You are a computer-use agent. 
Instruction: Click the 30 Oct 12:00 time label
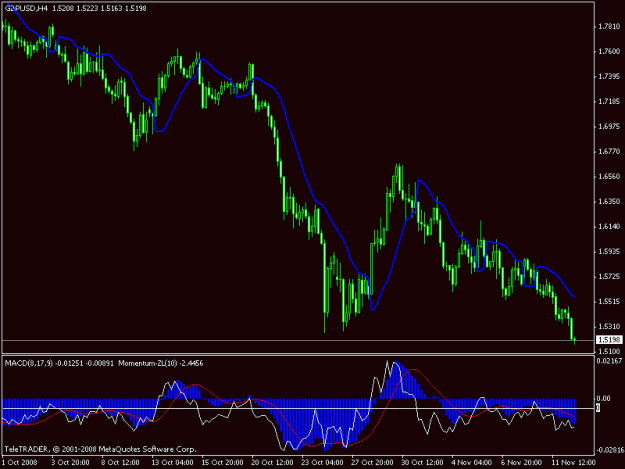click(422, 463)
